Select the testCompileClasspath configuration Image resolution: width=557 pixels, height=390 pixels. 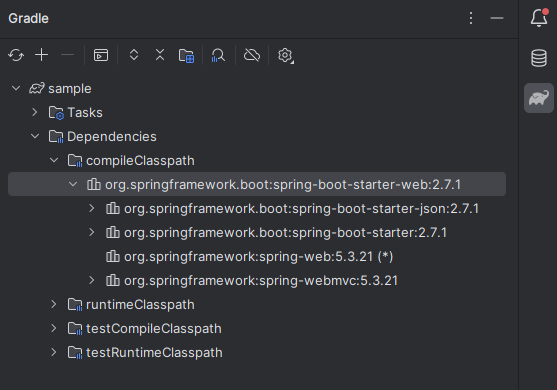pos(256,328)
